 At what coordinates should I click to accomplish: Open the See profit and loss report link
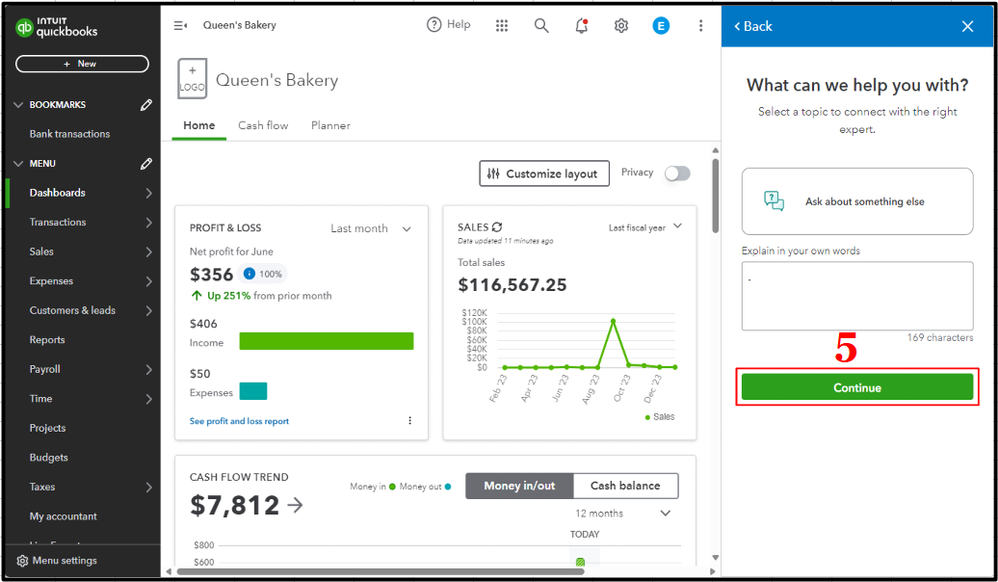click(239, 421)
